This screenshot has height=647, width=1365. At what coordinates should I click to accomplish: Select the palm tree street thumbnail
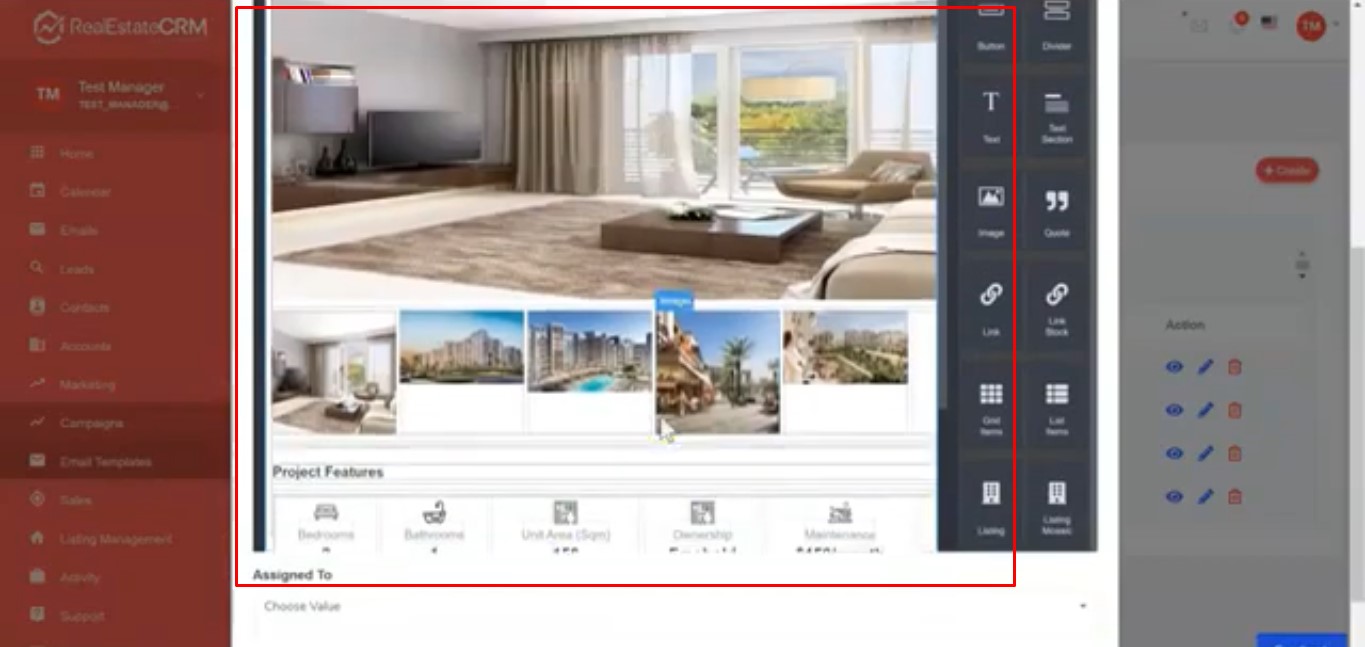click(718, 371)
